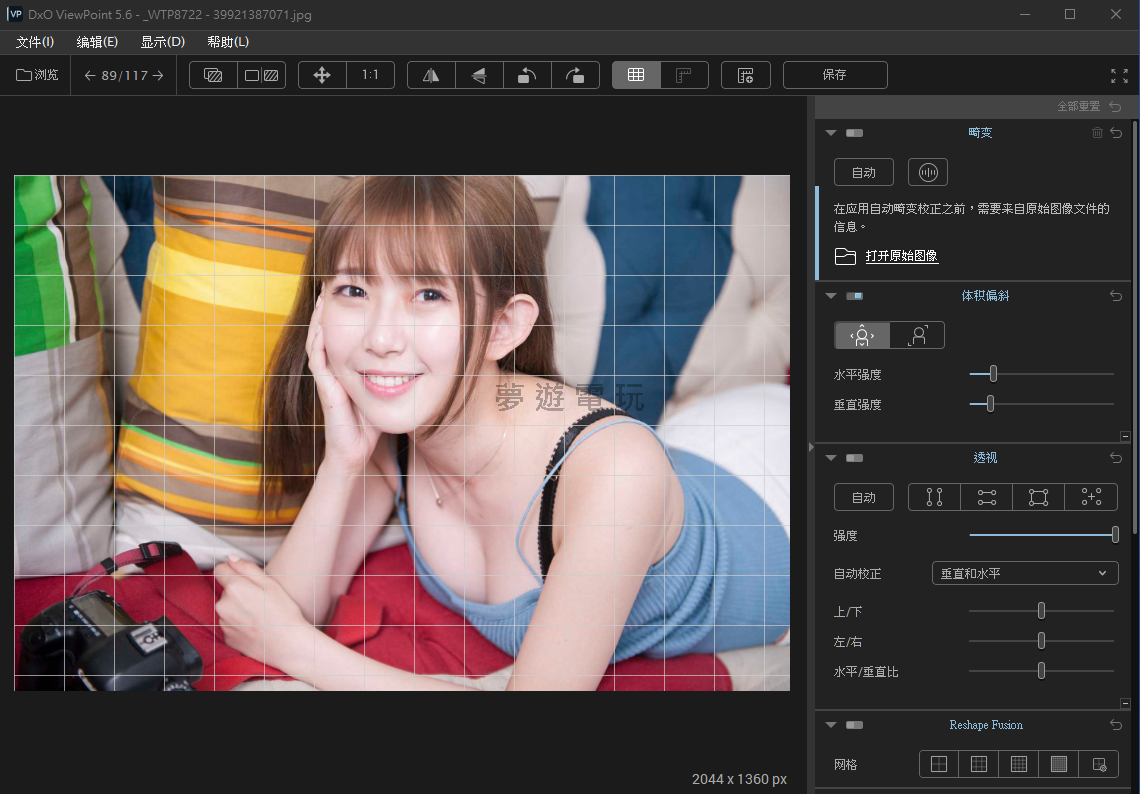Toggle the 畸变 correction switch
The image size is (1140, 794).
click(854, 133)
